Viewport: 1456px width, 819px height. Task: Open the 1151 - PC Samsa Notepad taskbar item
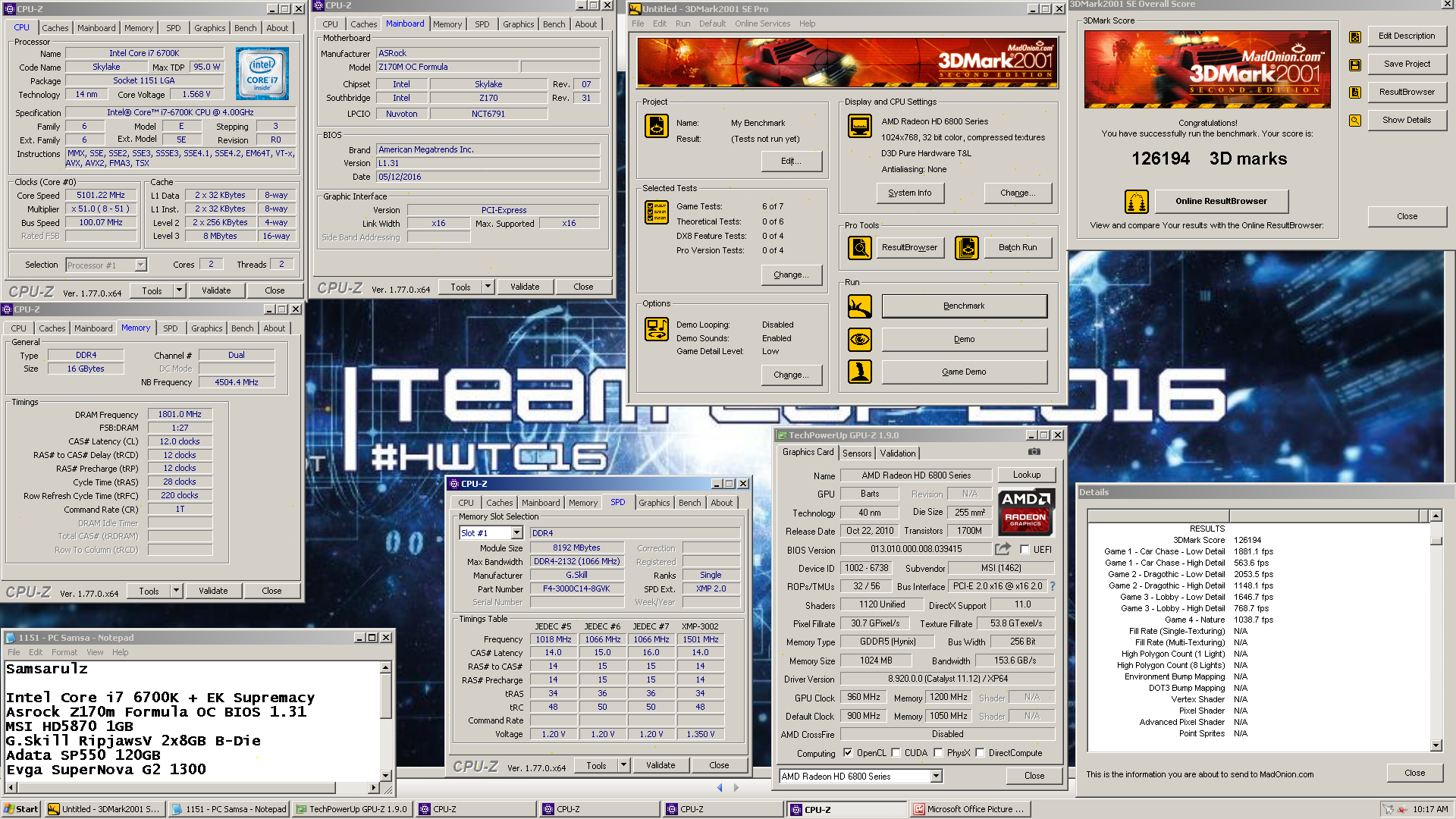point(229,809)
